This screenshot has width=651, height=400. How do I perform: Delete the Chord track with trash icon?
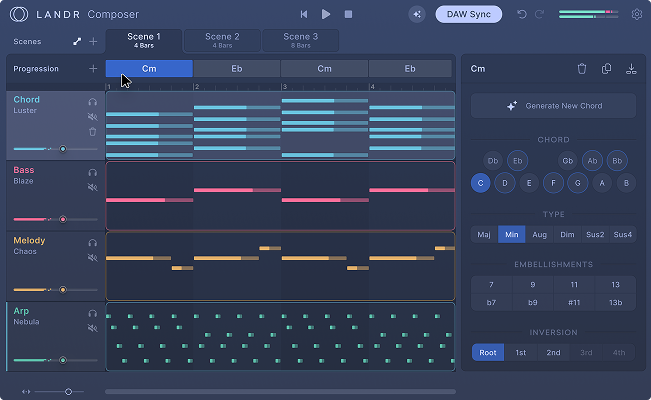click(x=93, y=132)
